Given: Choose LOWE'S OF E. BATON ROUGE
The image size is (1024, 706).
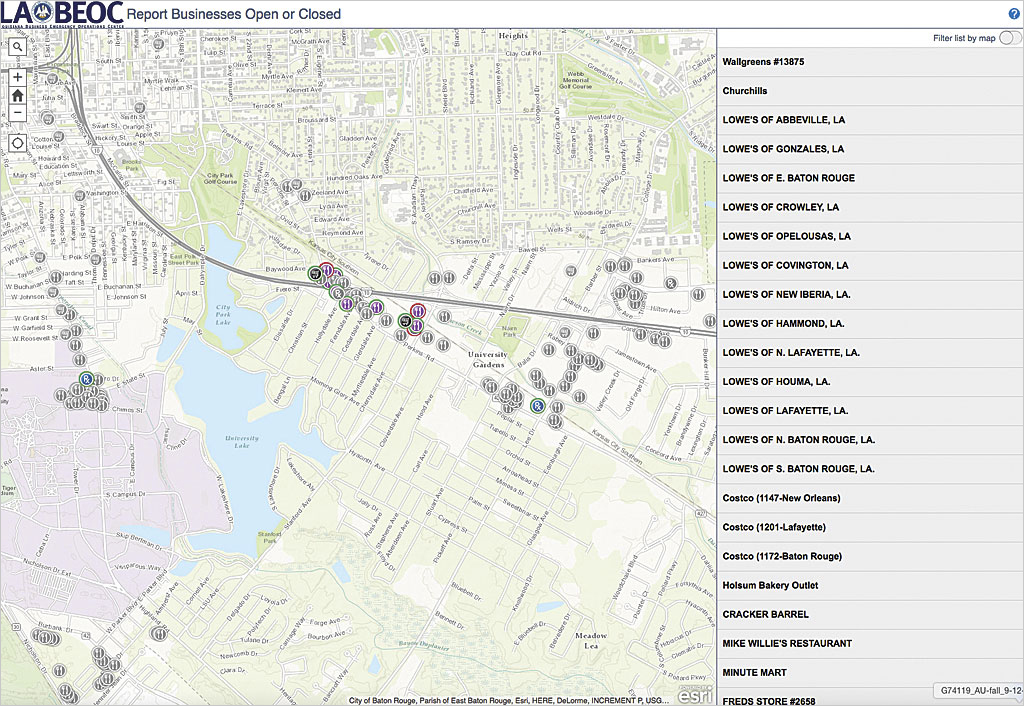Looking at the screenshot, I should [870, 178].
